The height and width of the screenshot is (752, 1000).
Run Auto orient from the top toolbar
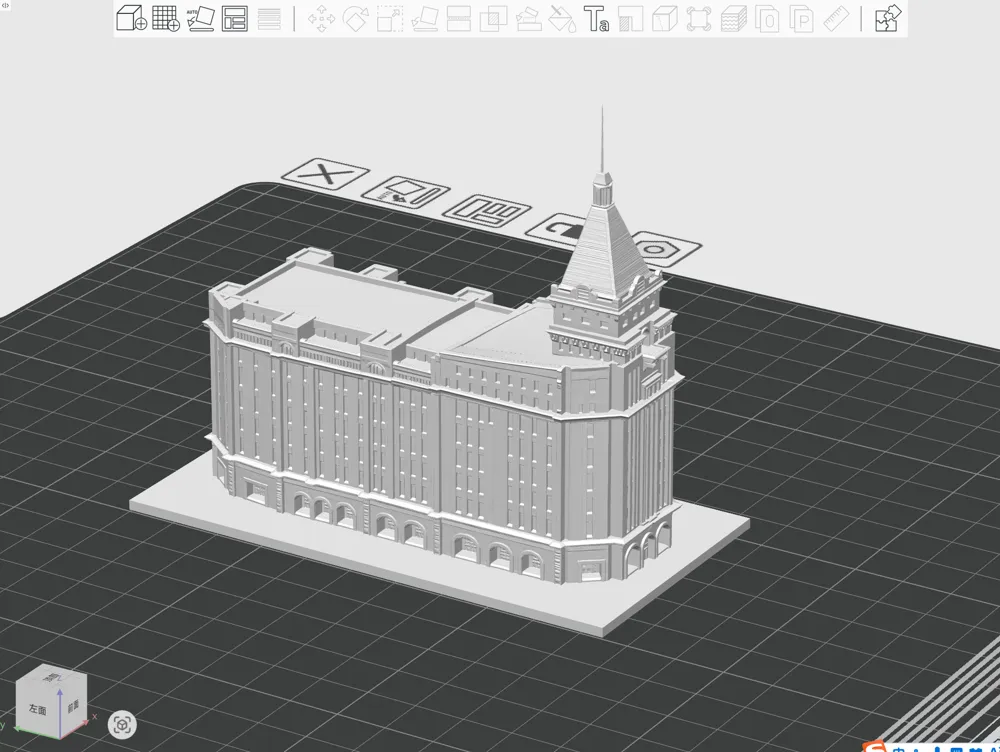[x=200, y=18]
